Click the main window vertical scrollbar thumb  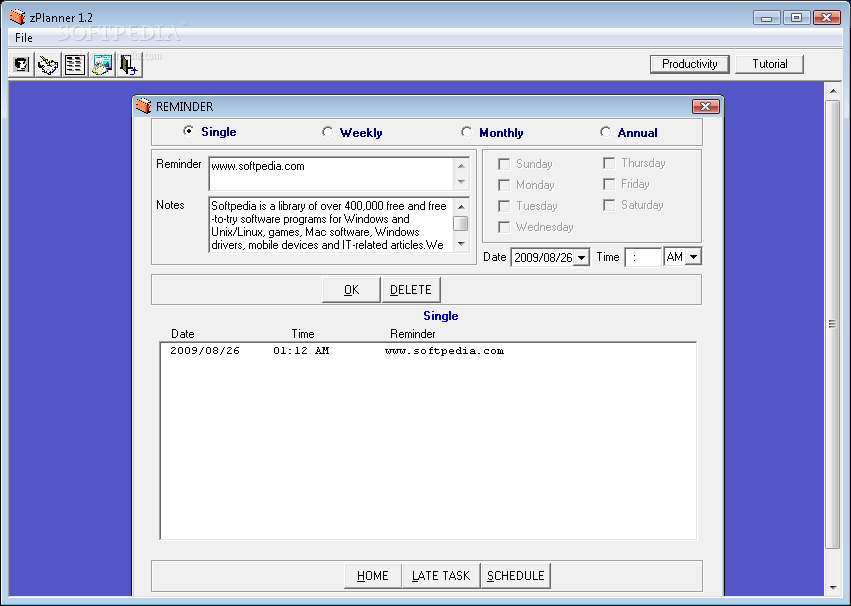click(833, 324)
